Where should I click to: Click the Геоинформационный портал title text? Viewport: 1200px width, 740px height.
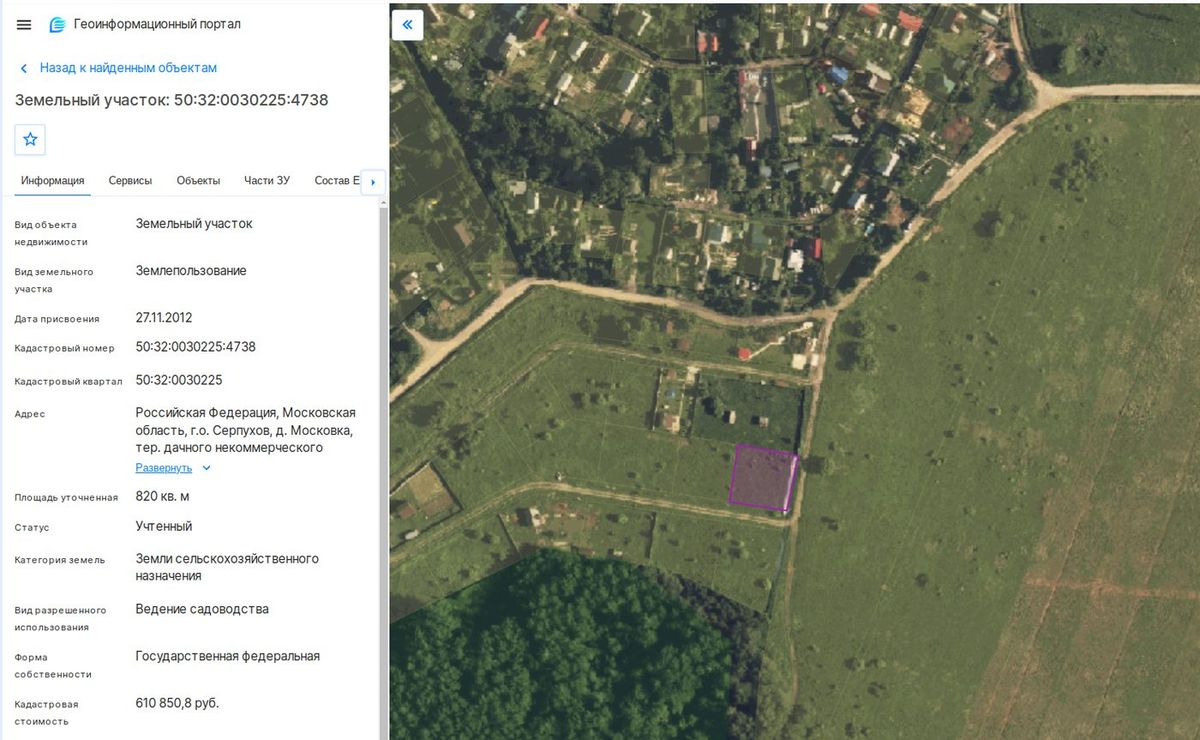coord(157,25)
